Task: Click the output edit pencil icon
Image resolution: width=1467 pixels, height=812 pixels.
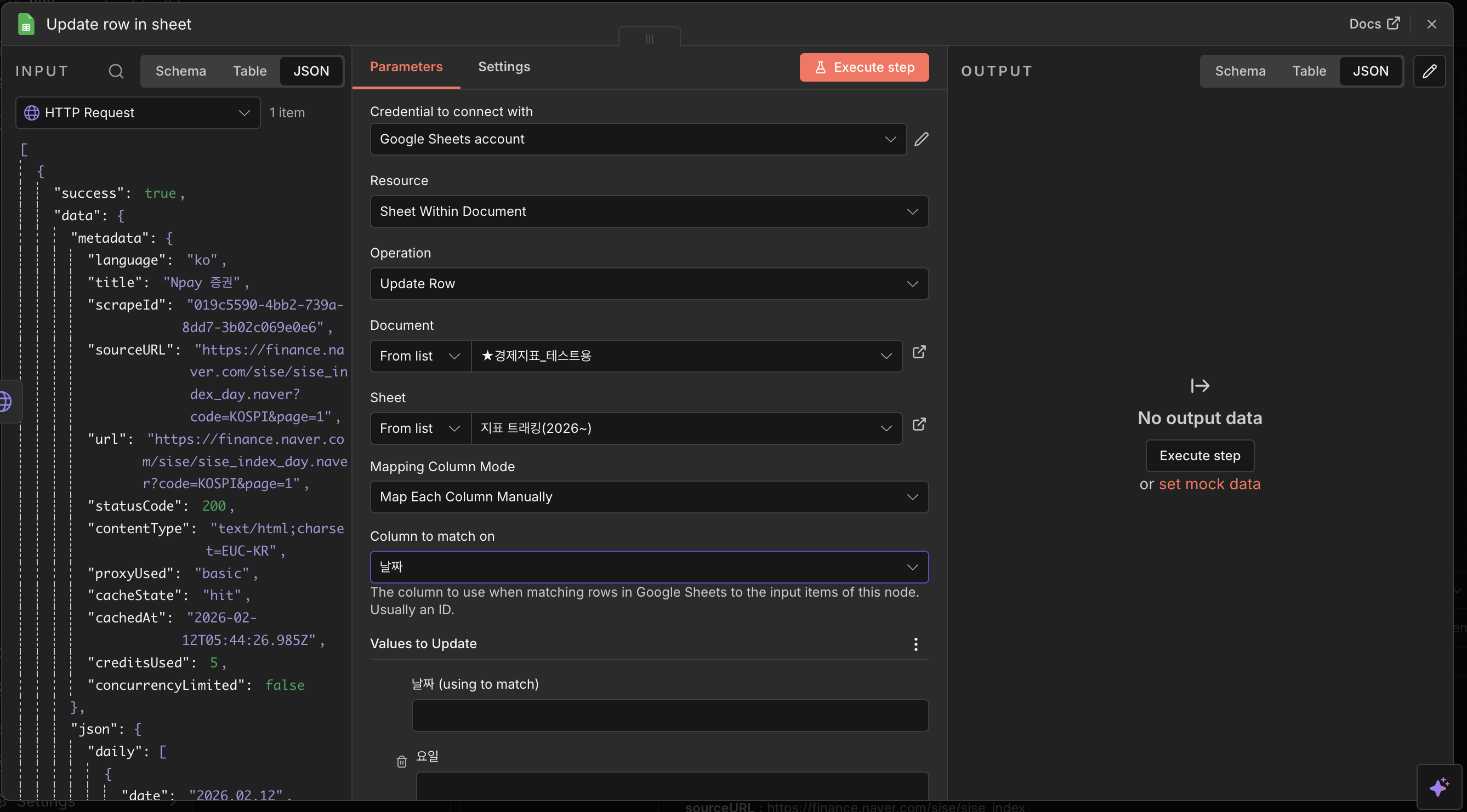Action: [1429, 71]
